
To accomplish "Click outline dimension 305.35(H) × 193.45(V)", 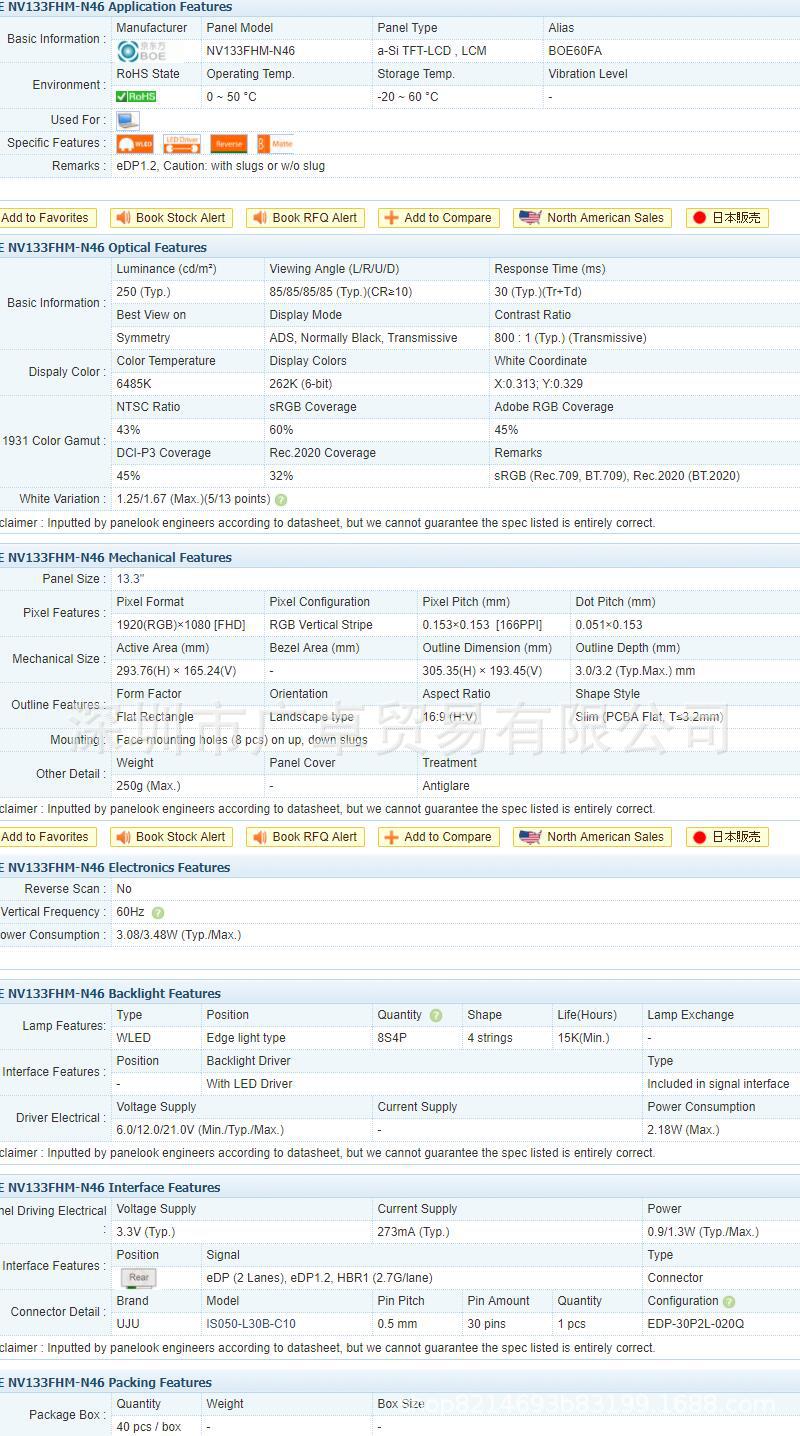I will [x=482, y=671].
